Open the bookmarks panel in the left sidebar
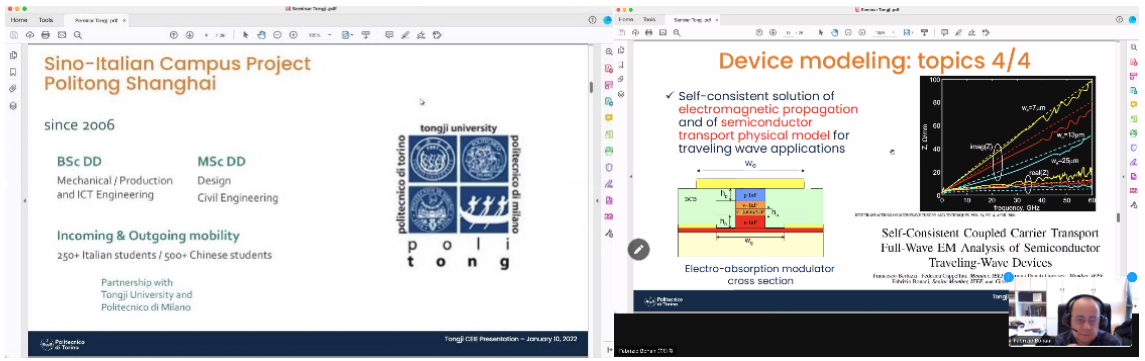This screenshot has height=361, width=1145. 13,72
